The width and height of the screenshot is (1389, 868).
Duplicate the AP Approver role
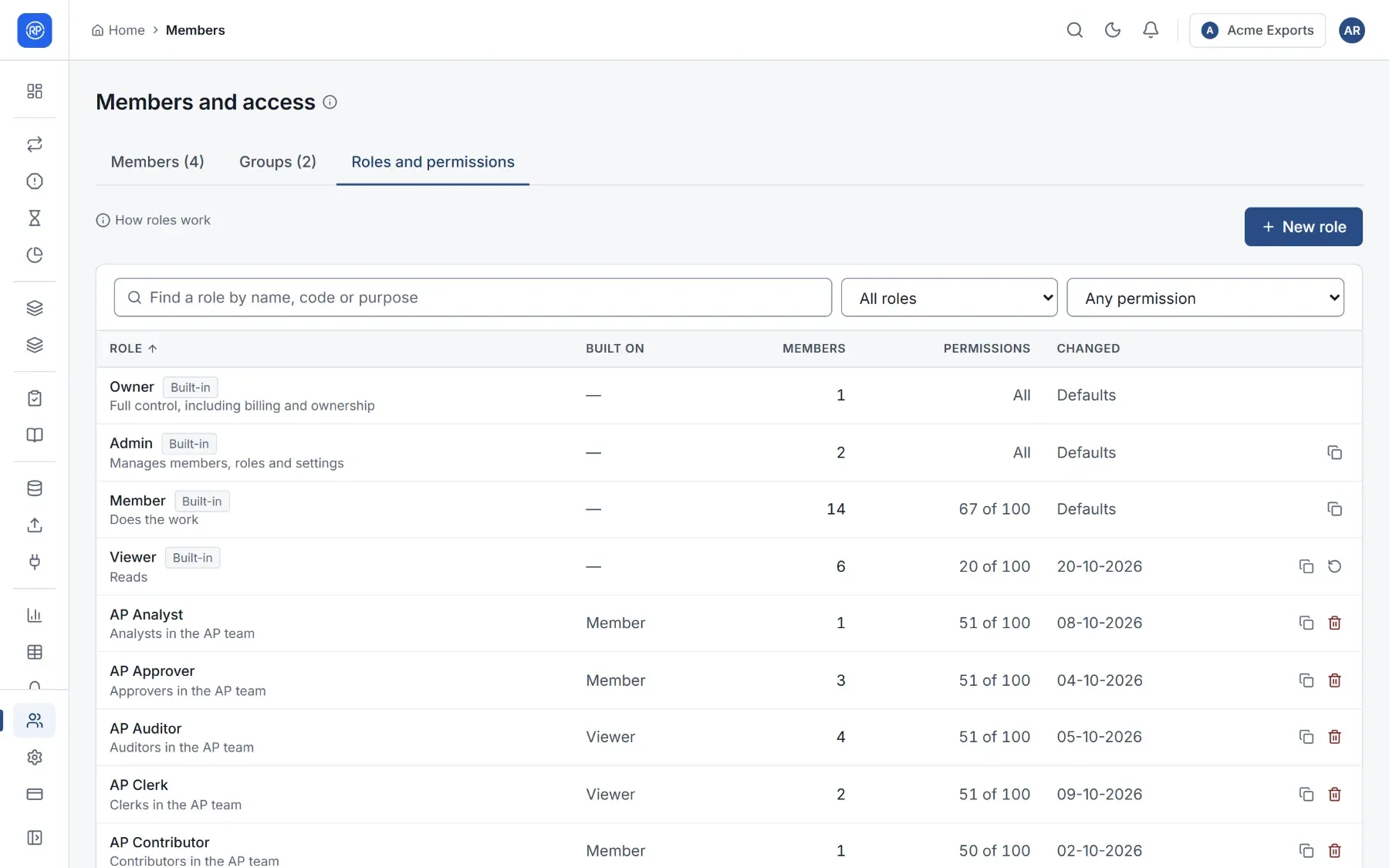[1306, 681]
